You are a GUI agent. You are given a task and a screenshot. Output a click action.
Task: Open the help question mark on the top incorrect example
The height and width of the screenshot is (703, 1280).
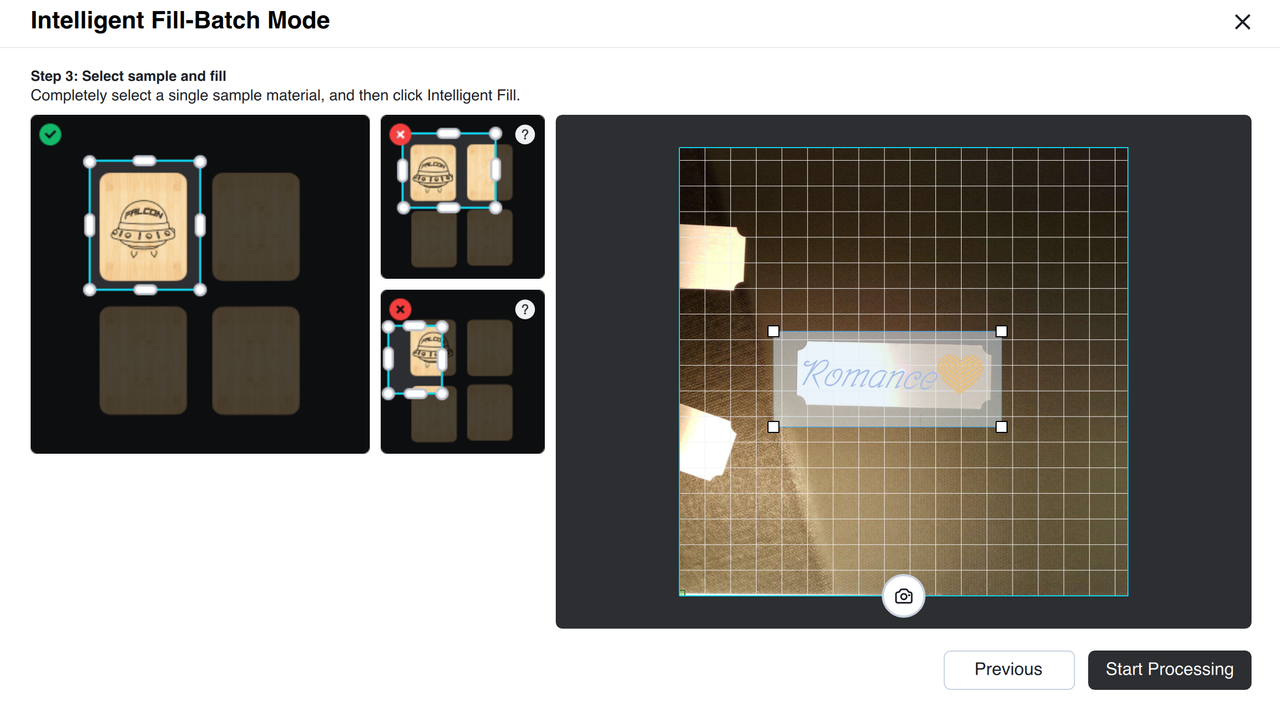tap(525, 134)
